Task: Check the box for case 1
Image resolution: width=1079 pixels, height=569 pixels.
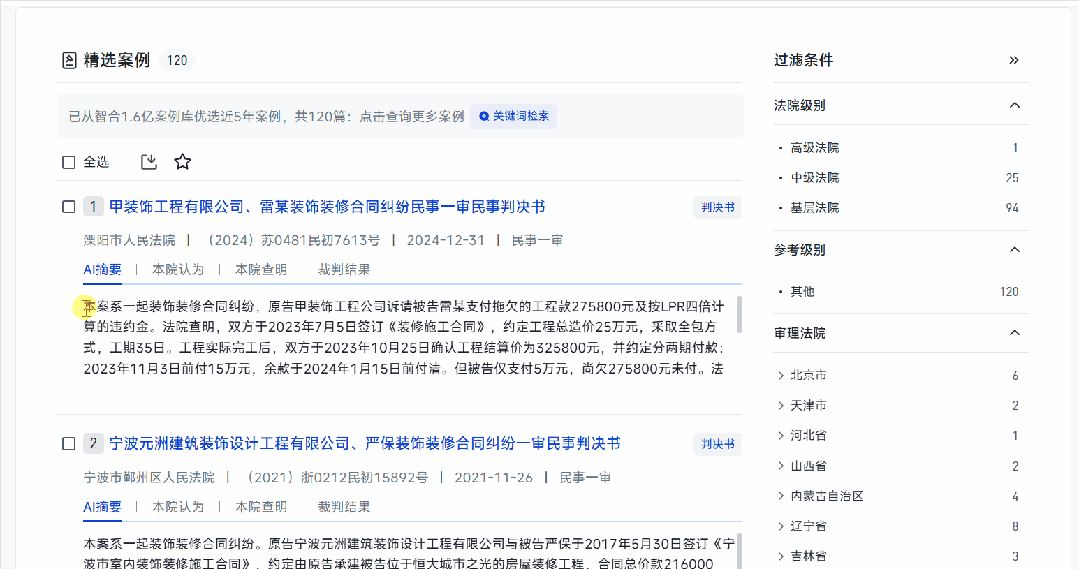Action: click(69, 207)
